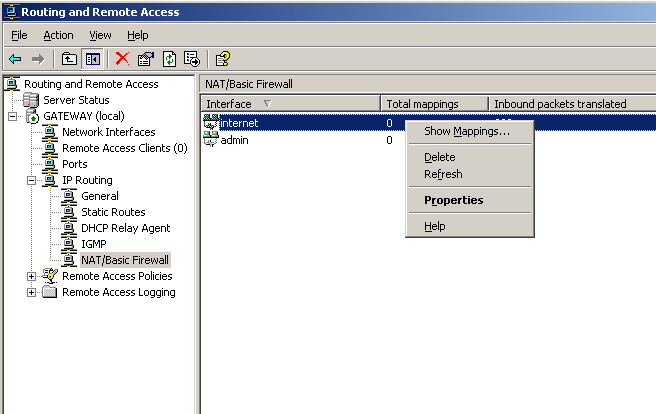This screenshot has height=414, width=656.
Task: Collapse the IP Routing tree node
Action: (31, 180)
